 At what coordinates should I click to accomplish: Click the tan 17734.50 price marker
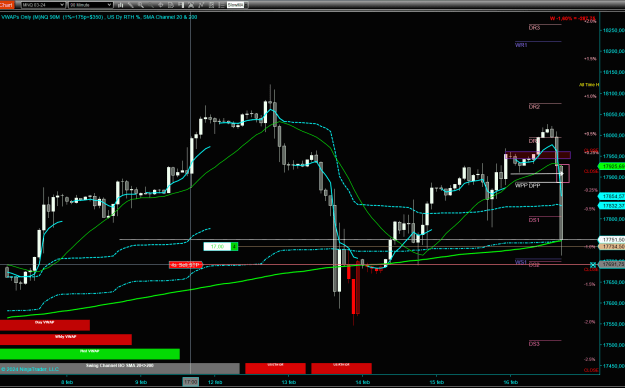pyautogui.click(x=612, y=247)
